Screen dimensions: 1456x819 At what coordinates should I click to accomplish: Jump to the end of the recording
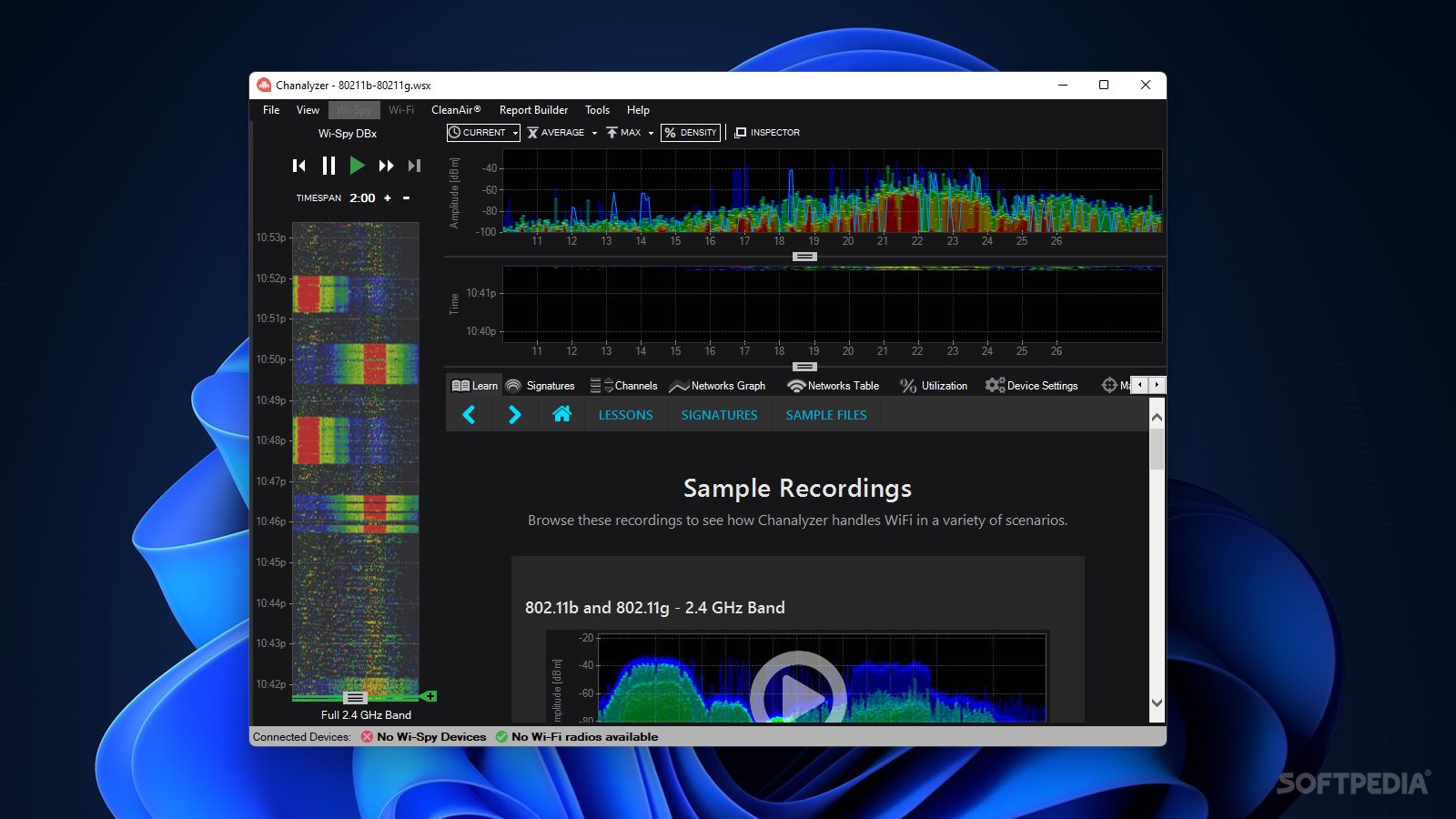[x=414, y=166]
